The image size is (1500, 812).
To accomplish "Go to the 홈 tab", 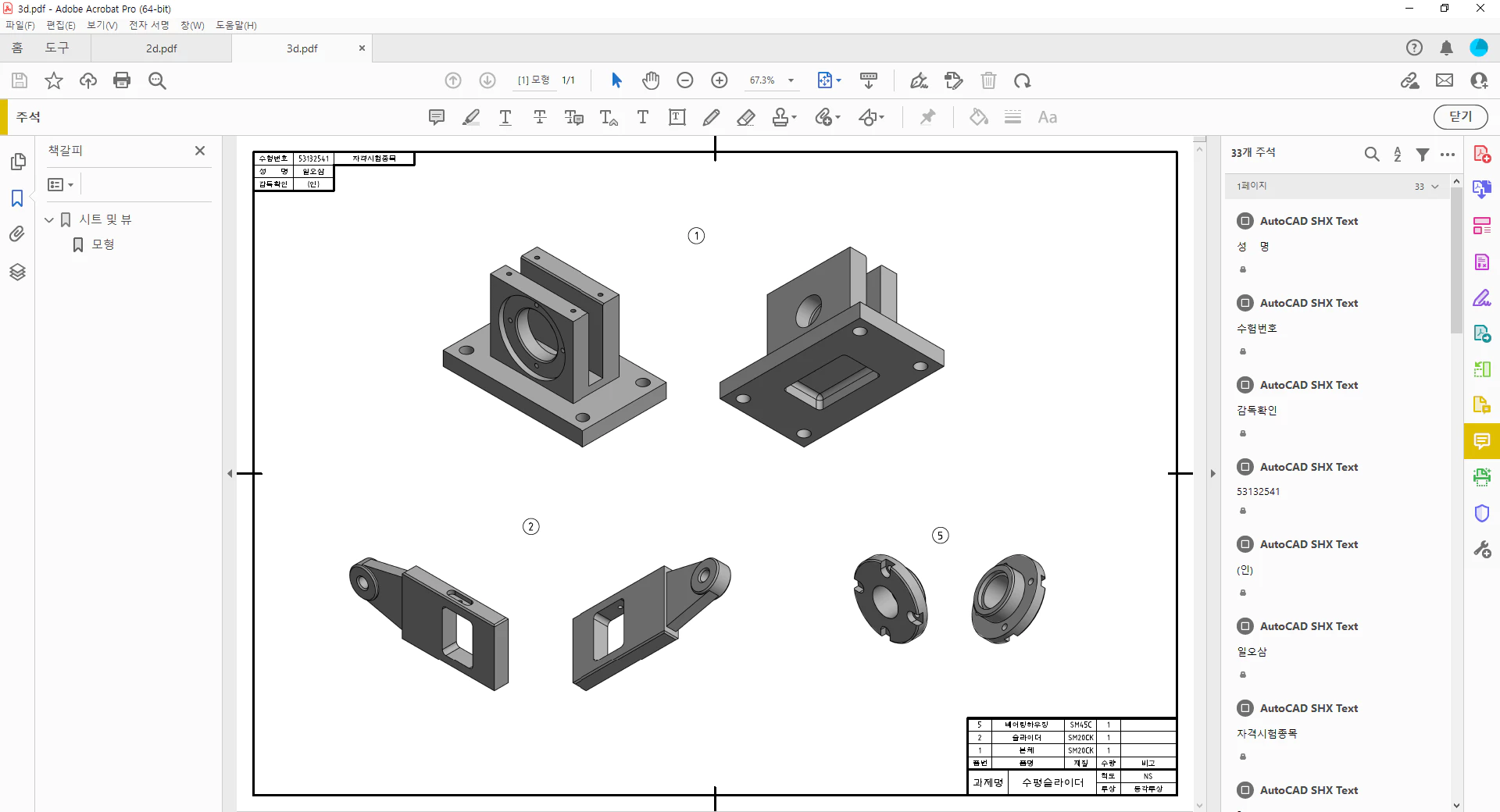I will click(17, 48).
